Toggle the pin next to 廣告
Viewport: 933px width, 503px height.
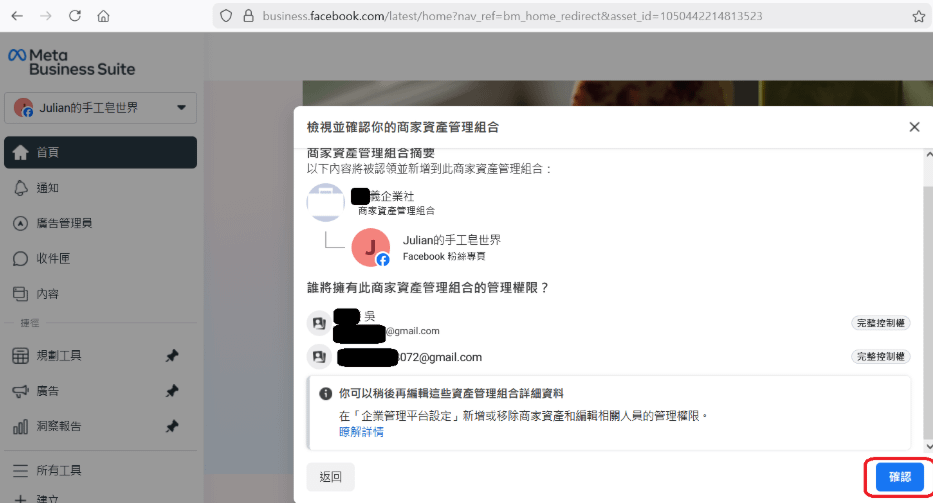(x=172, y=391)
